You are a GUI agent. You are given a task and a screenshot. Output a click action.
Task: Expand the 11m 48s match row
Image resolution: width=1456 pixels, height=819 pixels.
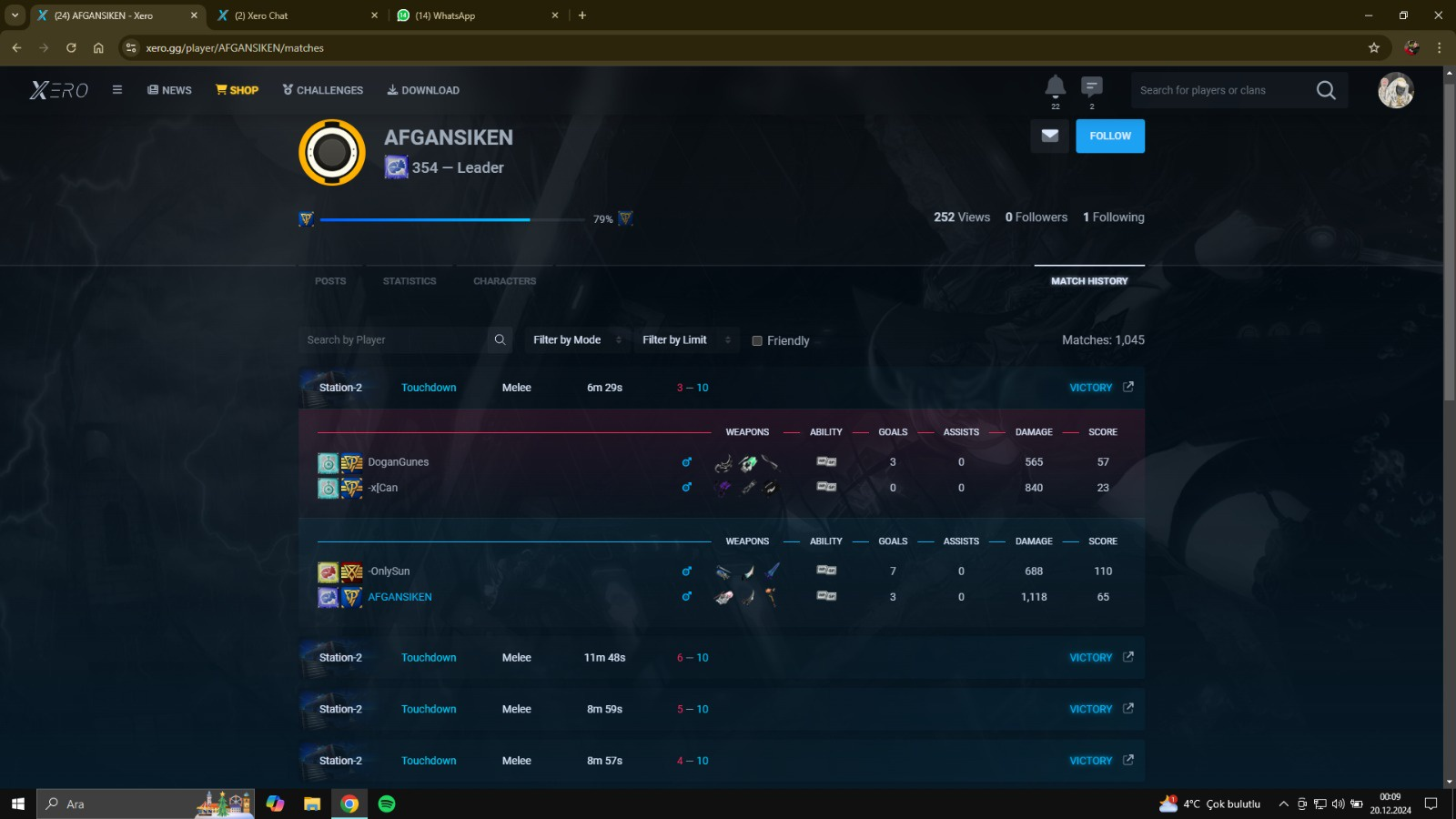click(x=604, y=657)
